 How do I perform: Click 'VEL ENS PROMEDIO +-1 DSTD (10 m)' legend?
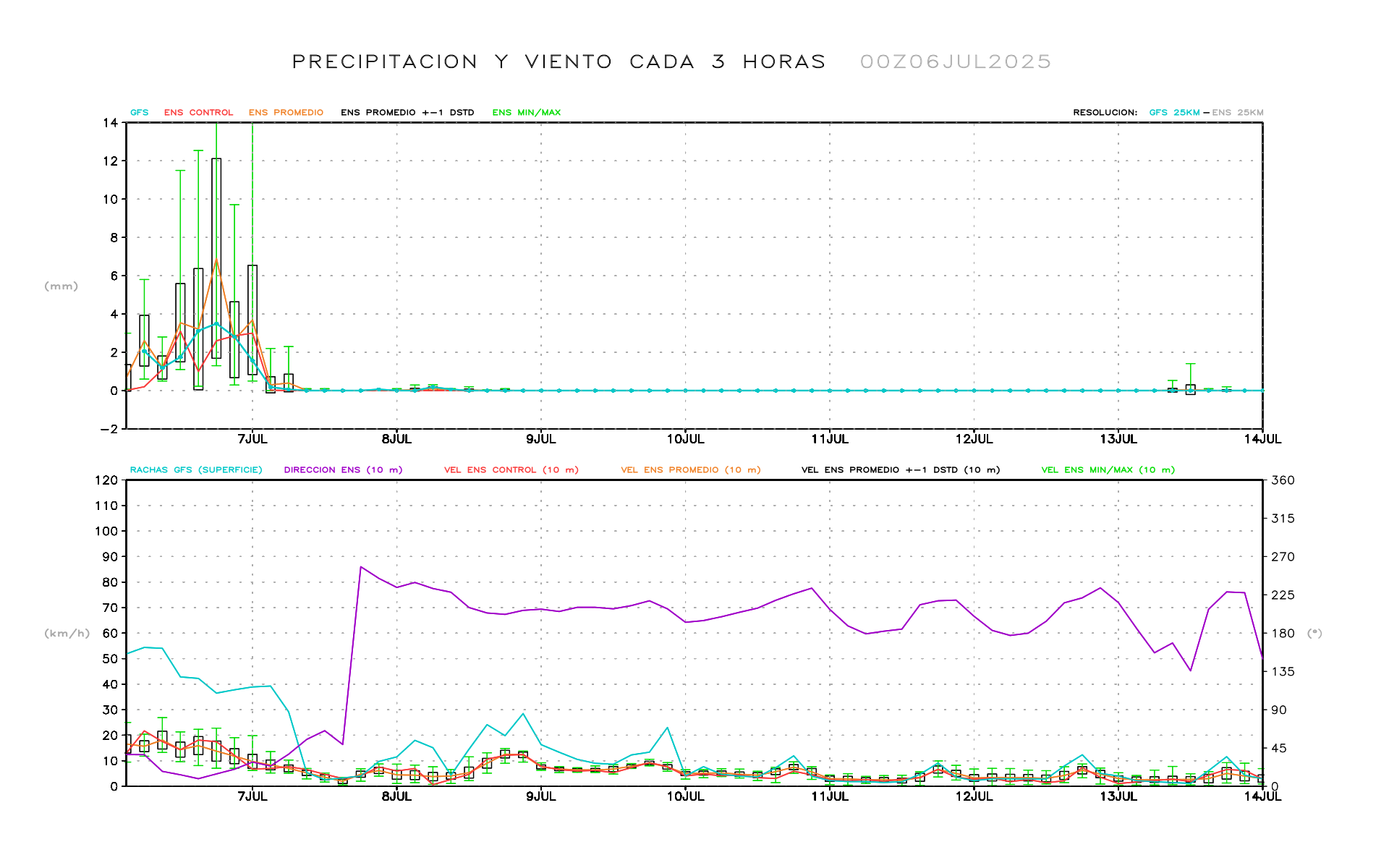901,469
